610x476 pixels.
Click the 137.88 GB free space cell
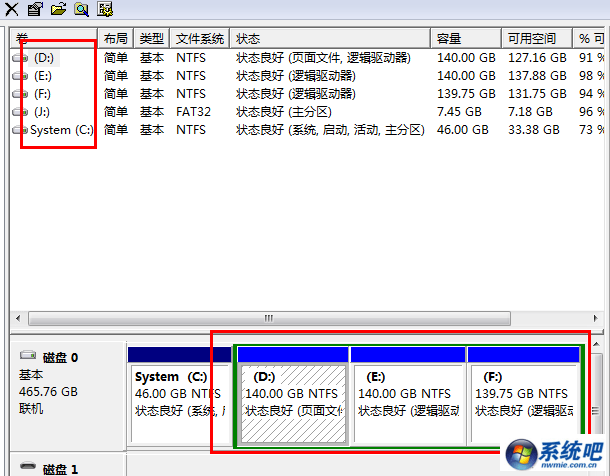(537, 76)
